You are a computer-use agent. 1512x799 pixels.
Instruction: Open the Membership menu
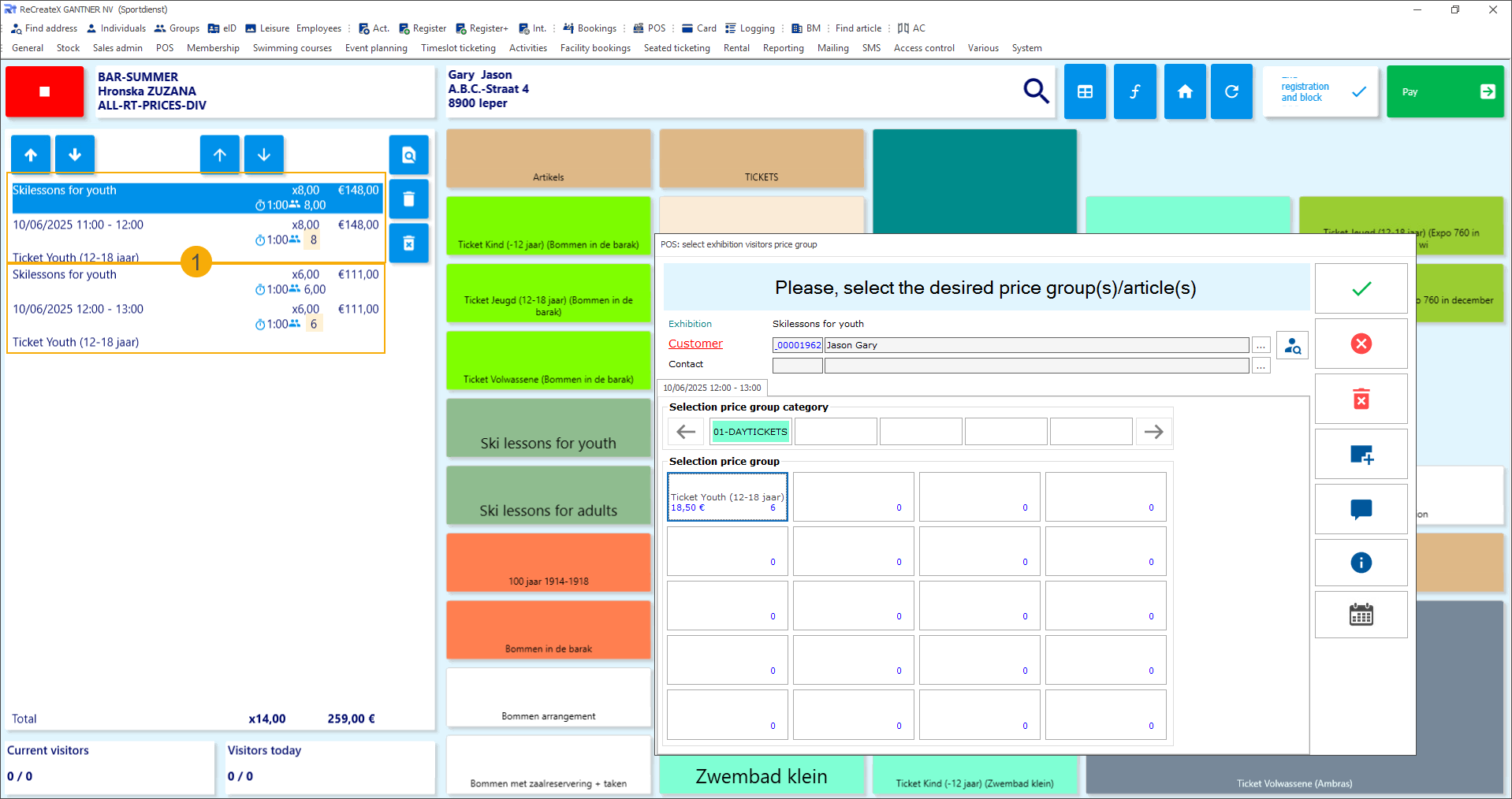213,48
